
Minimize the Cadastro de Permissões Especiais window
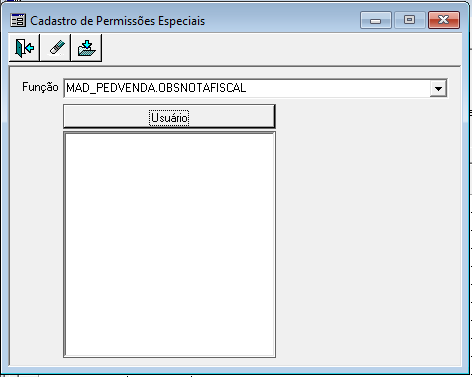pyautogui.click(x=376, y=20)
